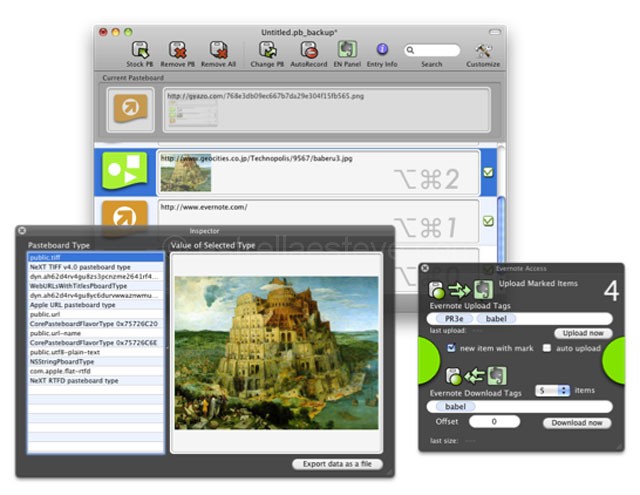Select NeXT TIFF v4.0 pasteboard type row
The height and width of the screenshot is (495, 640).
[96, 267]
